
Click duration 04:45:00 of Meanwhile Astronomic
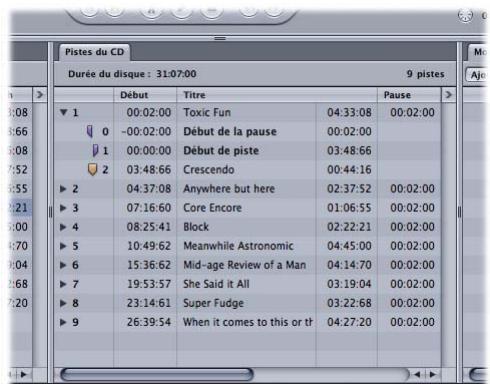tap(349, 246)
